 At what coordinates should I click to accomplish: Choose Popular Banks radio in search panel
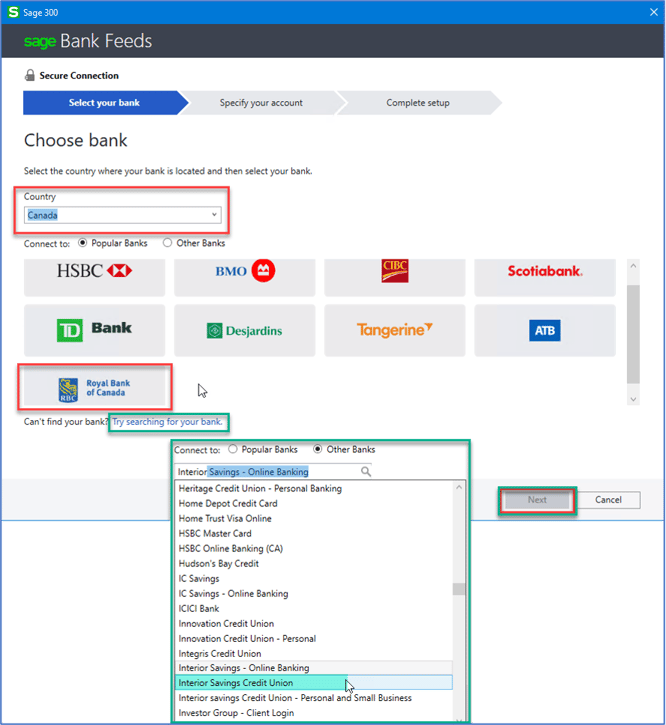coord(233,449)
